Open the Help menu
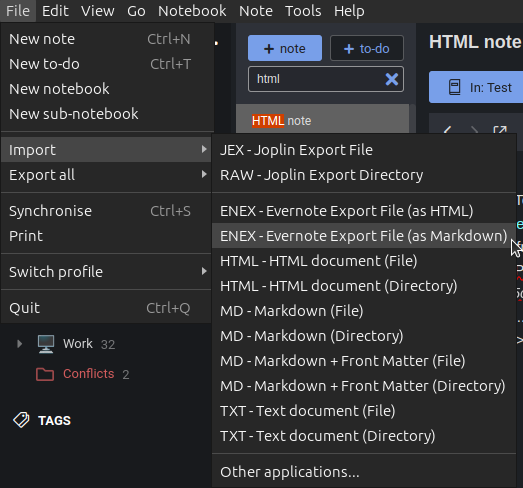Image resolution: width=523 pixels, height=488 pixels. tap(349, 11)
